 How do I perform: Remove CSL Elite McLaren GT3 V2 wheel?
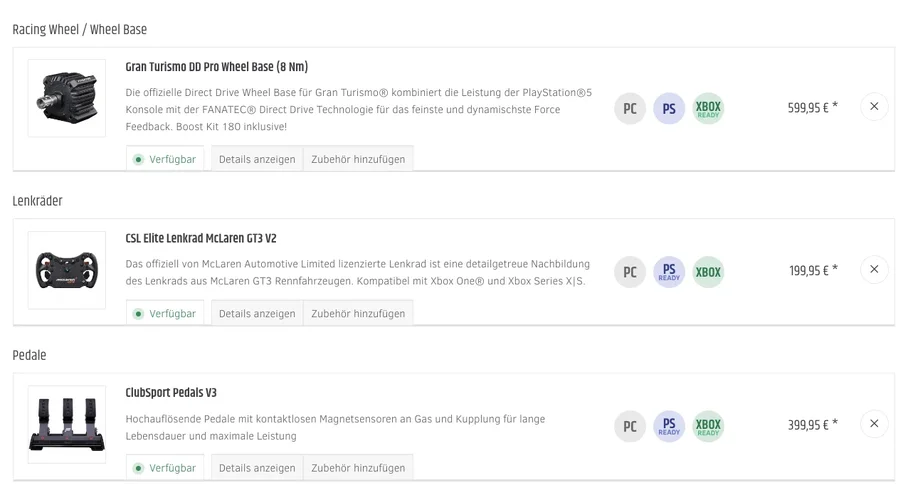[x=874, y=269]
